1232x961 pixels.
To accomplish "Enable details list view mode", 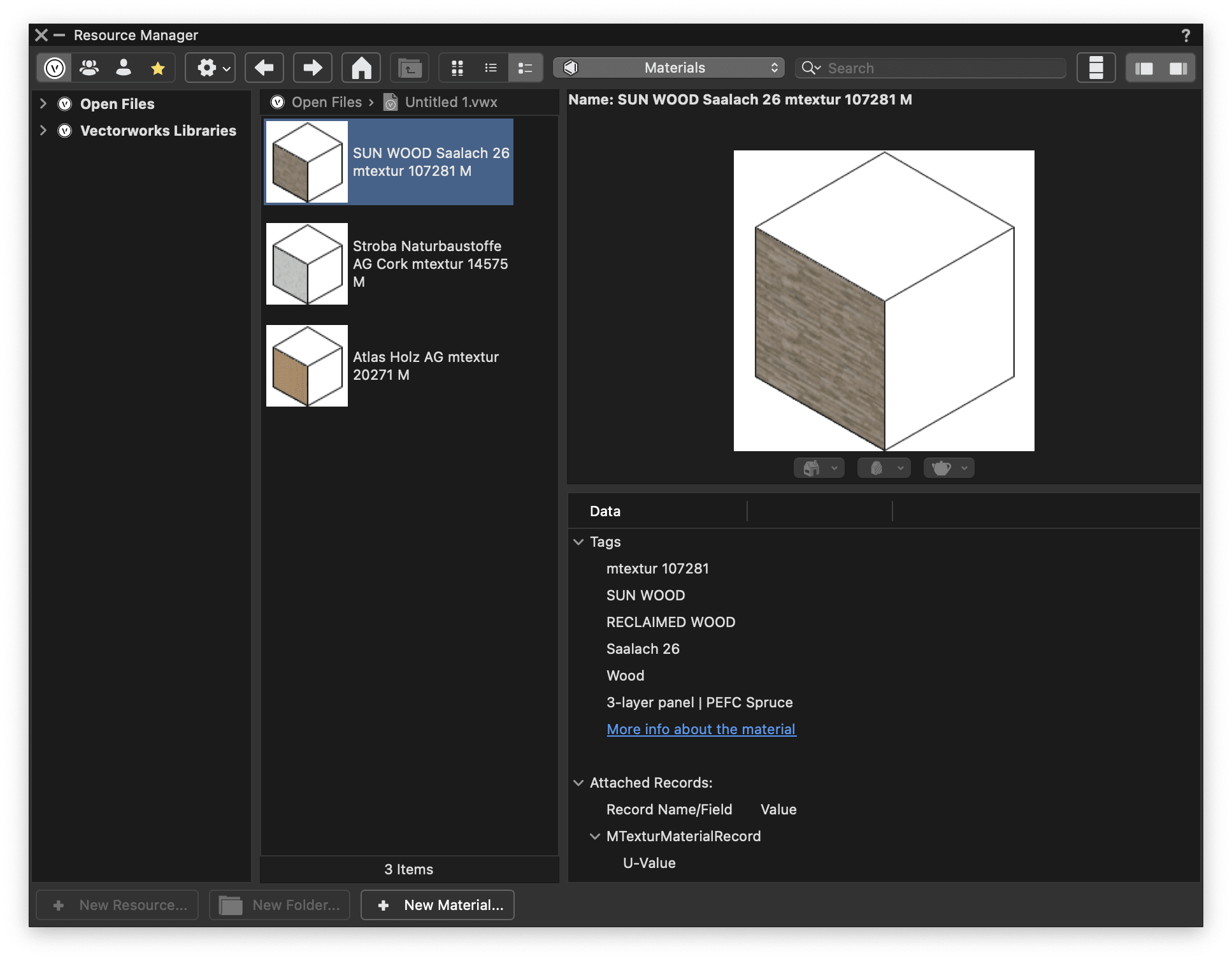I will (525, 67).
